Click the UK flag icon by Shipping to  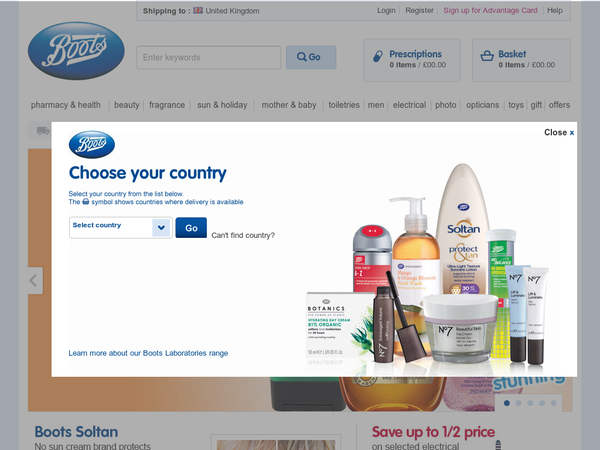(198, 11)
